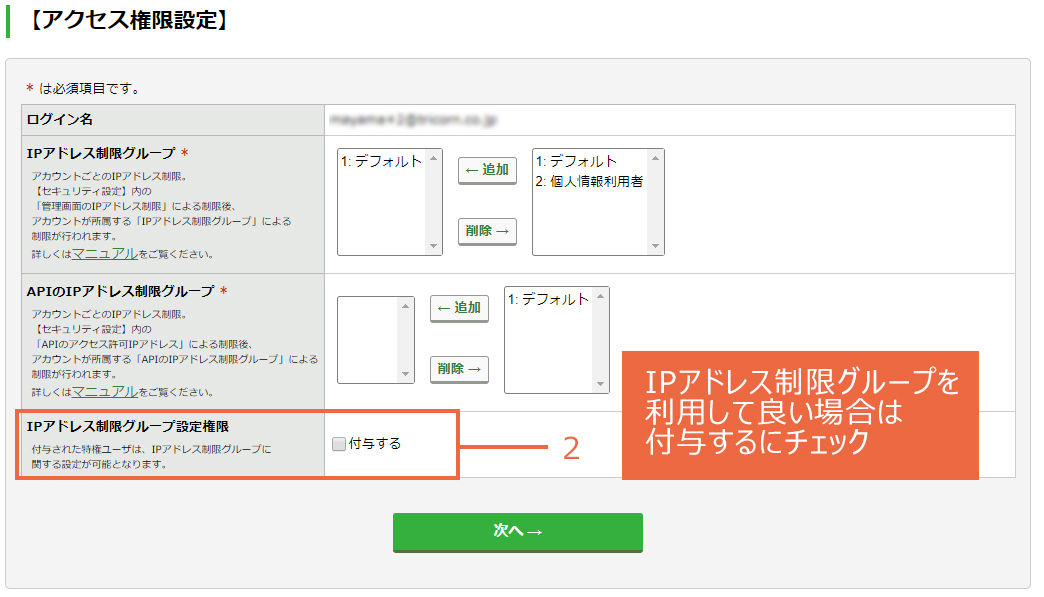Click up arrow of right IP group list scrollbar
The image size is (1044, 597).
coord(655,158)
